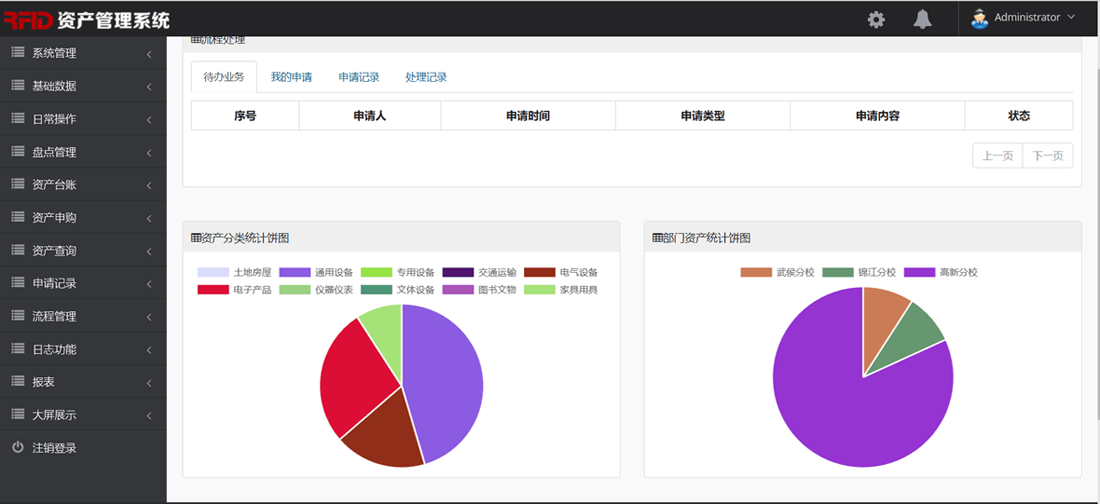Click the list icon beside 系统管理
The image size is (1100, 504).
[x=18, y=53]
